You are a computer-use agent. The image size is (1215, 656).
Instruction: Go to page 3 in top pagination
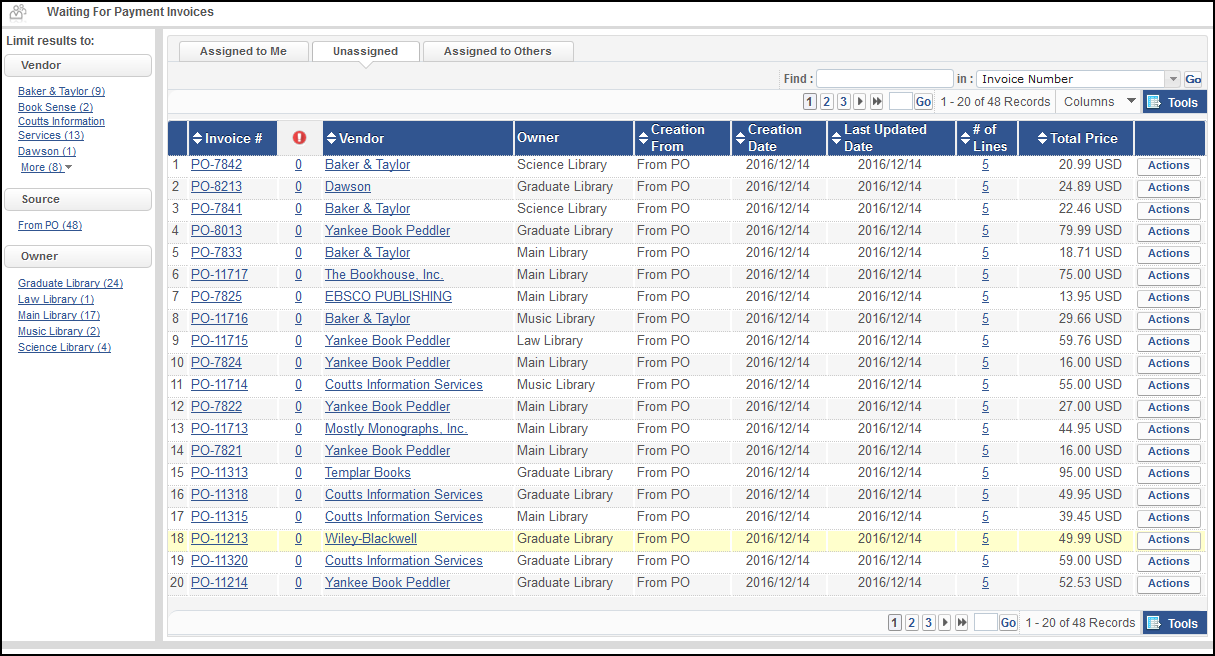click(843, 102)
